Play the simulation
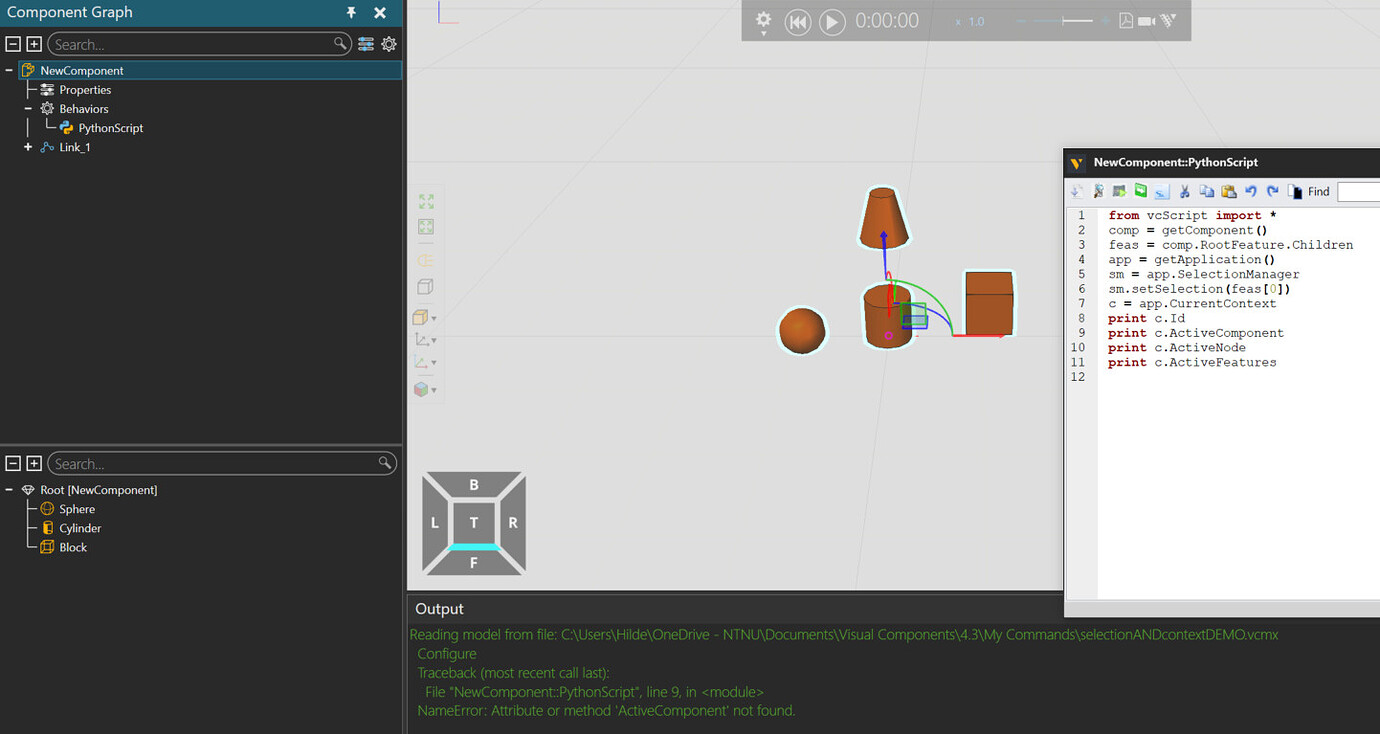1380x734 pixels. click(832, 21)
